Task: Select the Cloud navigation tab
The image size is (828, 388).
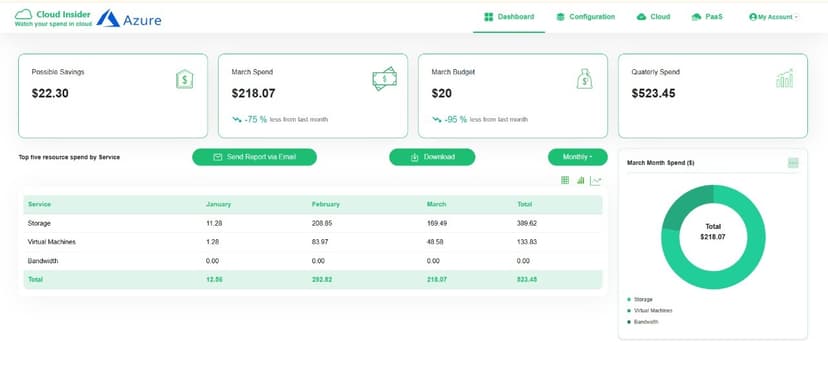Action: 653,17
